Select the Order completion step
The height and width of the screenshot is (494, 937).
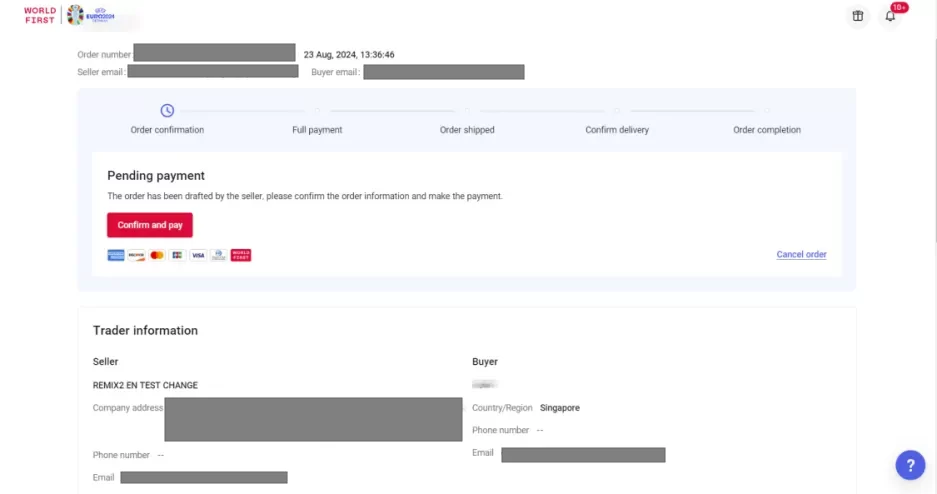pyautogui.click(x=767, y=129)
